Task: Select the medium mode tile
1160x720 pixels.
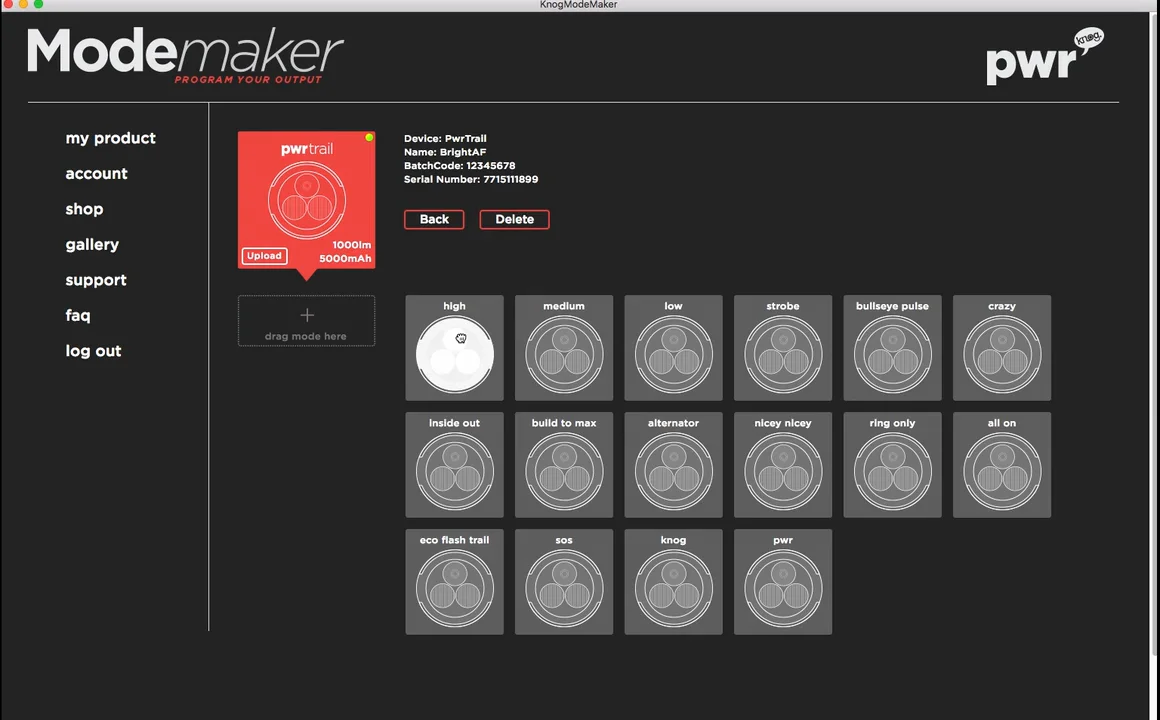Action: [x=564, y=348]
